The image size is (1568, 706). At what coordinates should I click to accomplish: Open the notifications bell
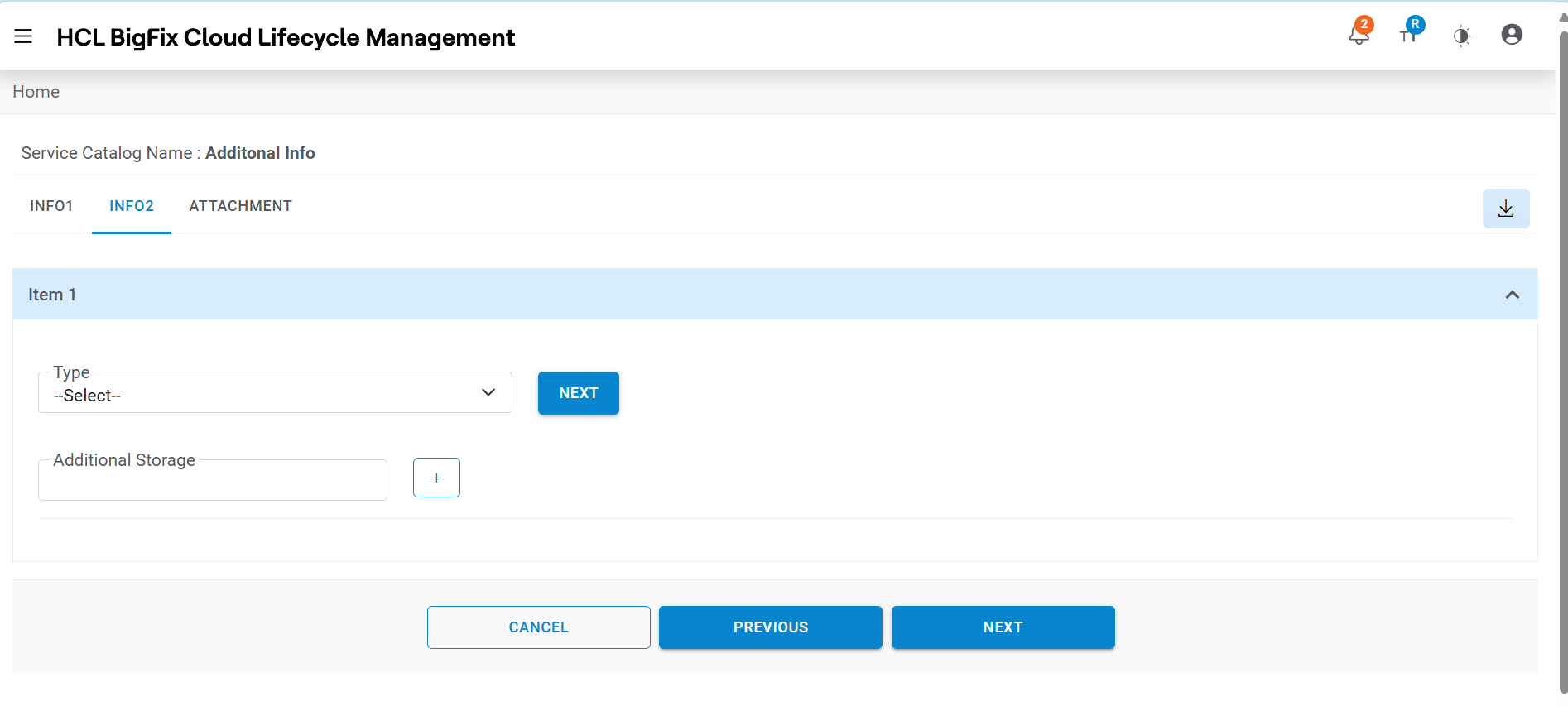pyautogui.click(x=1359, y=36)
